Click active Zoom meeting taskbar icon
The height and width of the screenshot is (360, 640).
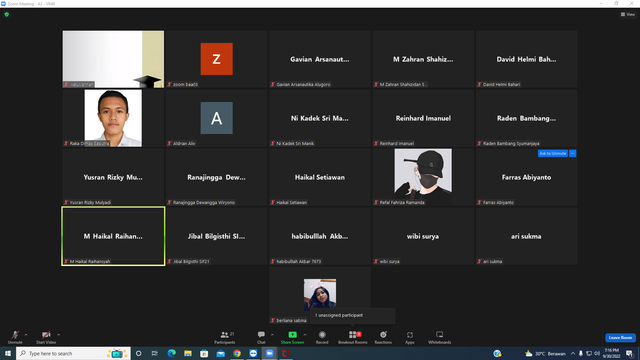pyautogui.click(x=269, y=353)
